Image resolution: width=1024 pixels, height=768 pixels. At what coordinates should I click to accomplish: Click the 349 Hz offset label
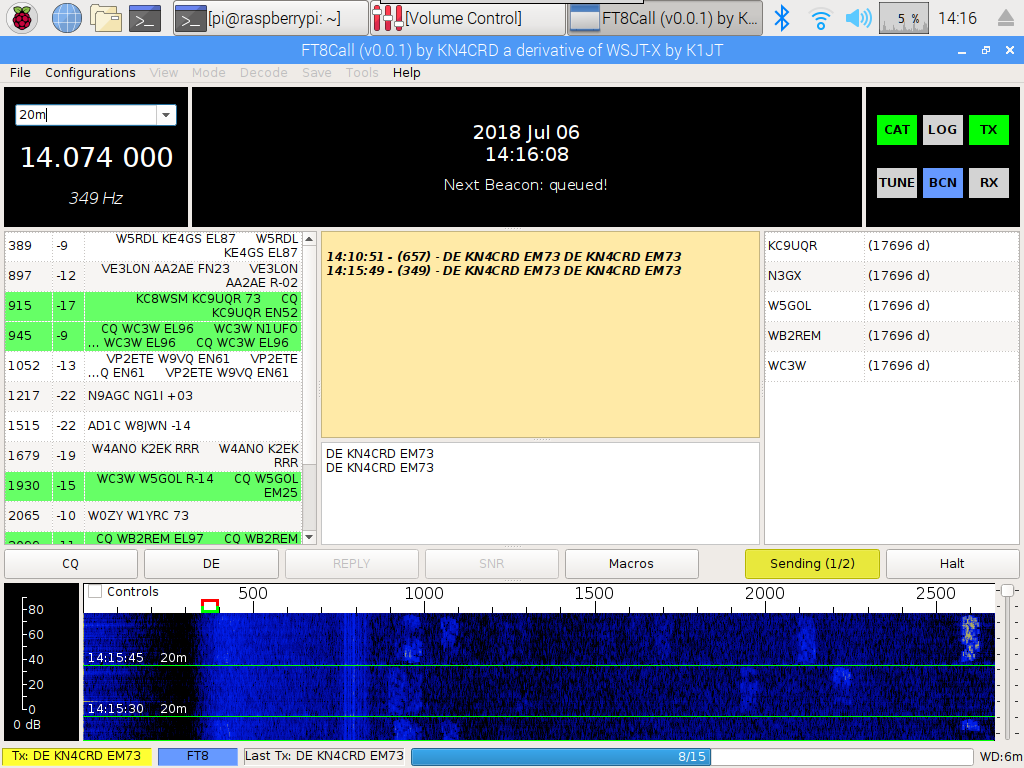[96, 198]
